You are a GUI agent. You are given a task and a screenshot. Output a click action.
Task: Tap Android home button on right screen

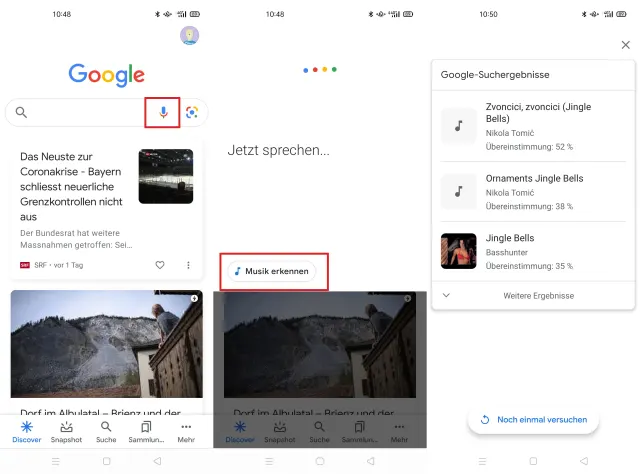tap(533, 461)
